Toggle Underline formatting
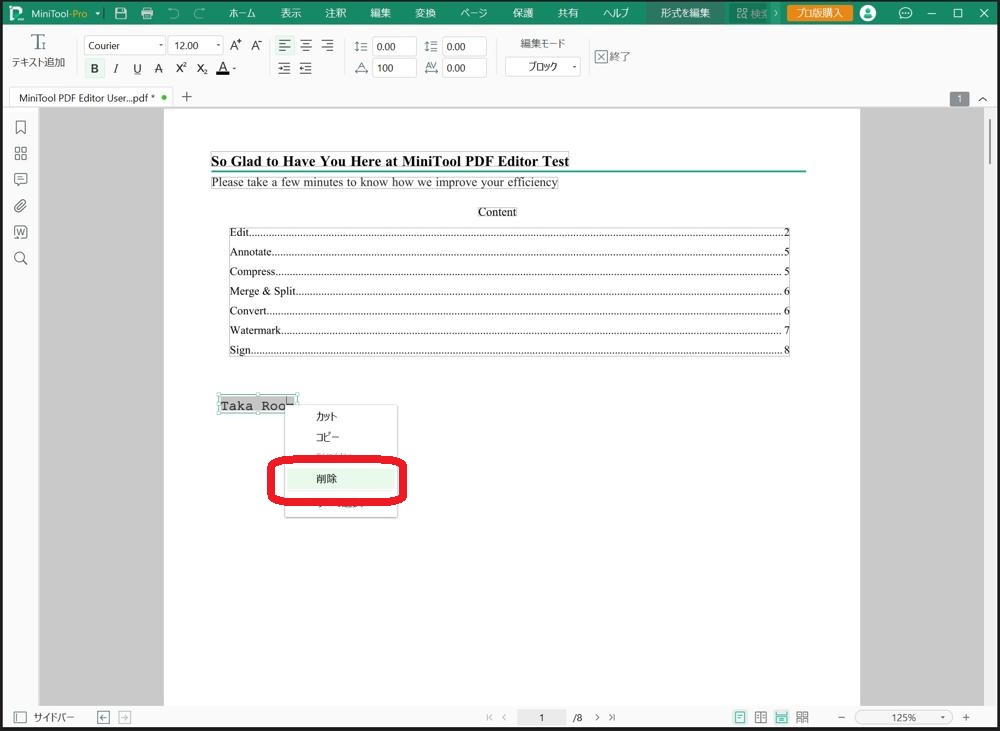Viewport: 1000px width, 731px height. 137,68
